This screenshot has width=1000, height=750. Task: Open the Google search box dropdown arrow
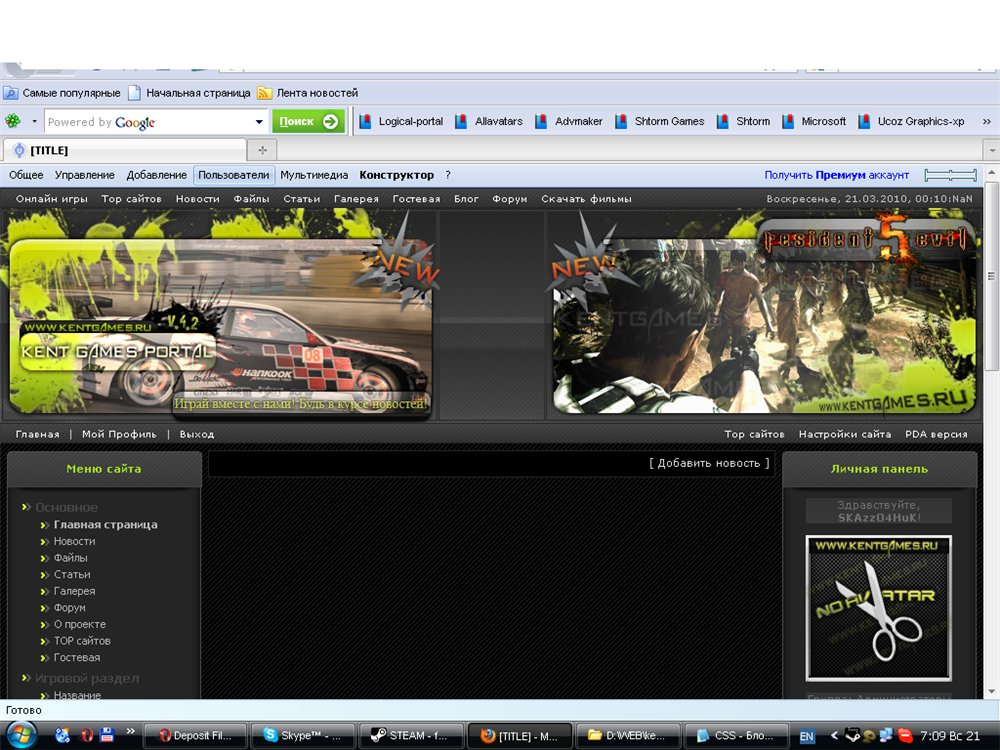click(259, 121)
